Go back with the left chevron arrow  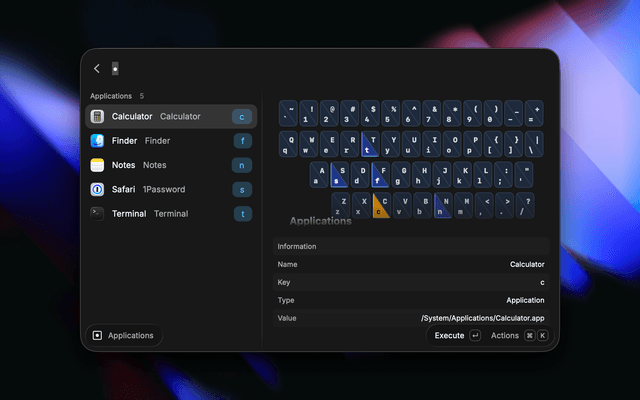click(x=97, y=69)
